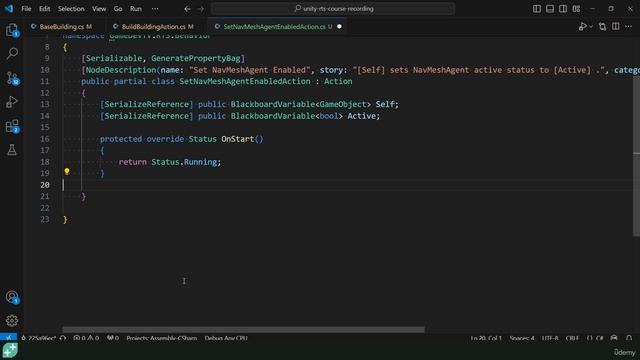Click line number 22 in the gutter
Viewport: 640px width, 360px height.
45,208
